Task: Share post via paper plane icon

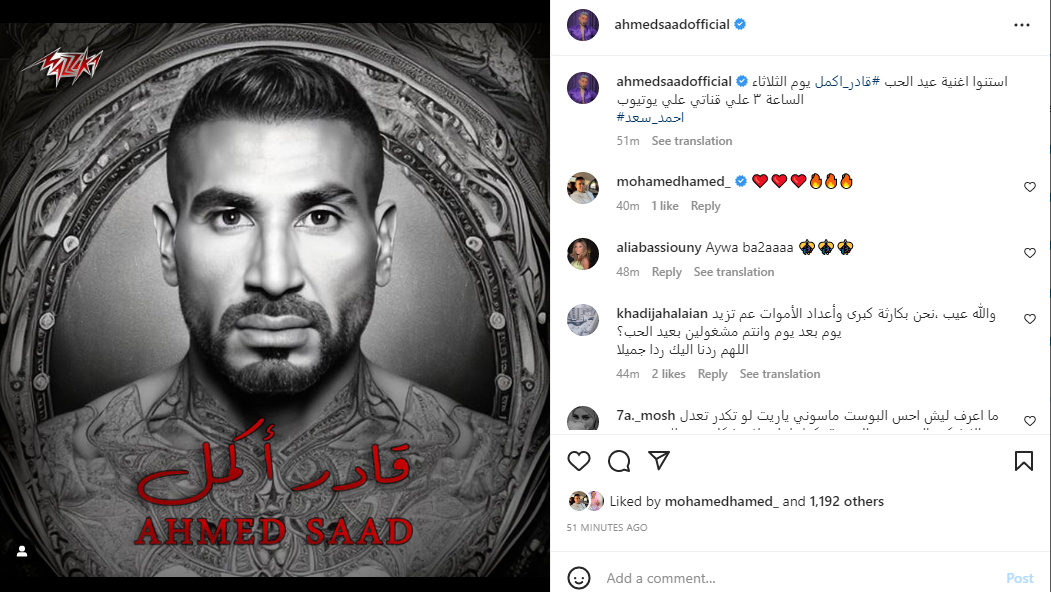Action: (659, 461)
